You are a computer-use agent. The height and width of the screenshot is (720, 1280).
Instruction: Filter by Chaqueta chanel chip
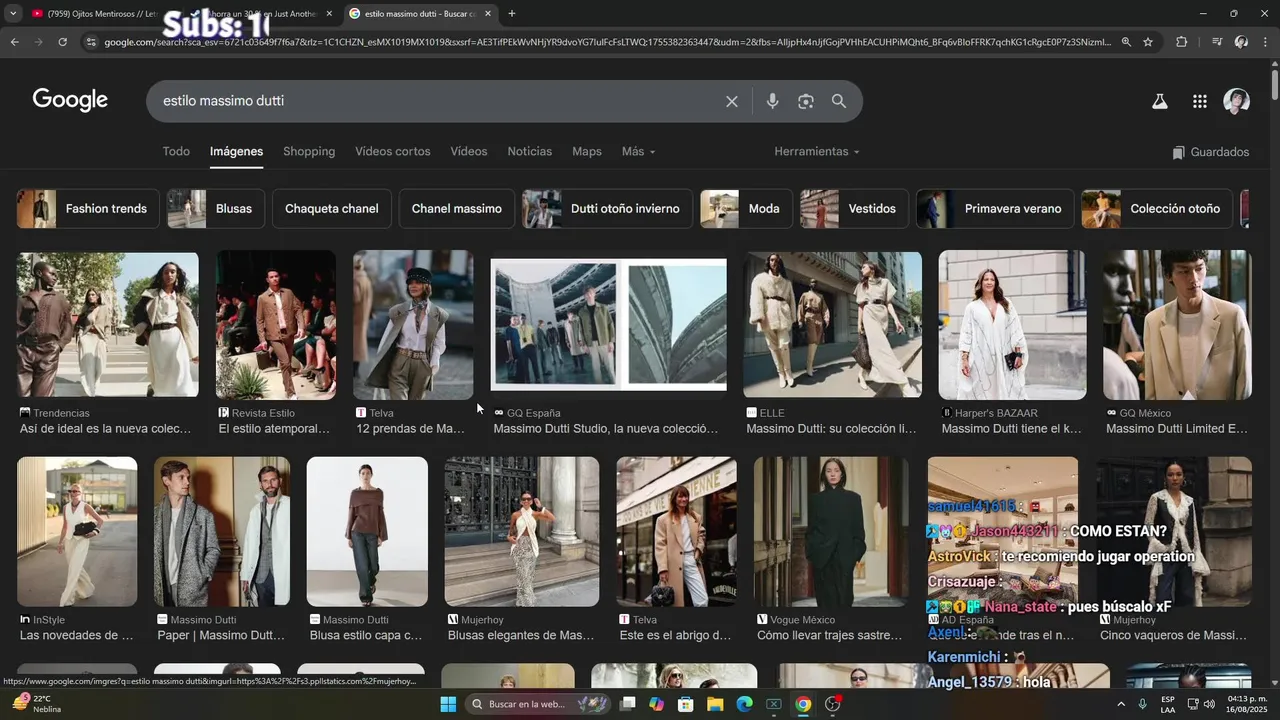(332, 209)
